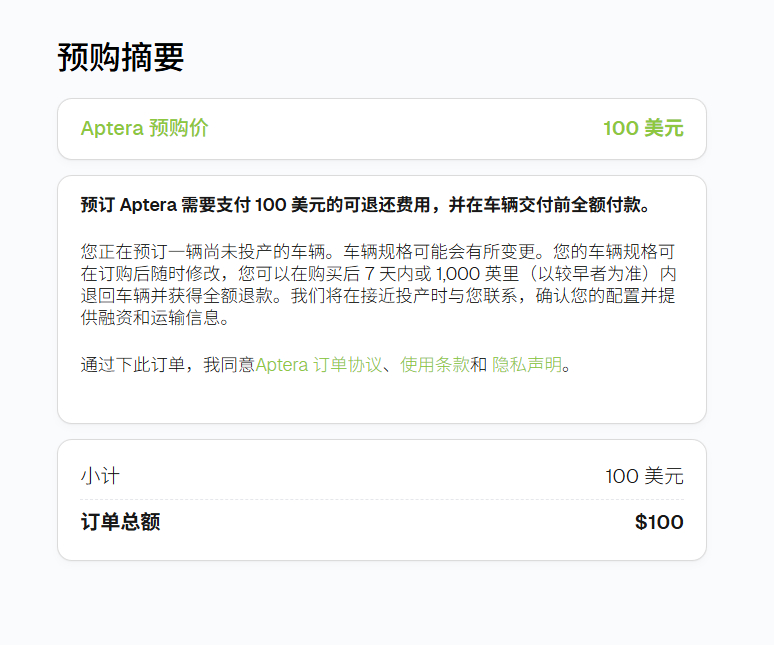Click the 通过下此订单，我同意 agreement text

pos(168,365)
